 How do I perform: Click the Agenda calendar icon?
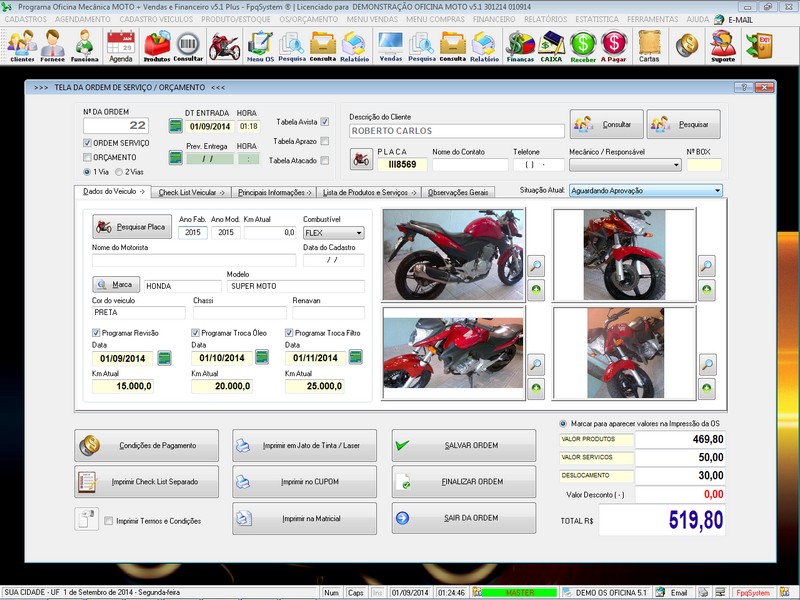tap(120, 44)
